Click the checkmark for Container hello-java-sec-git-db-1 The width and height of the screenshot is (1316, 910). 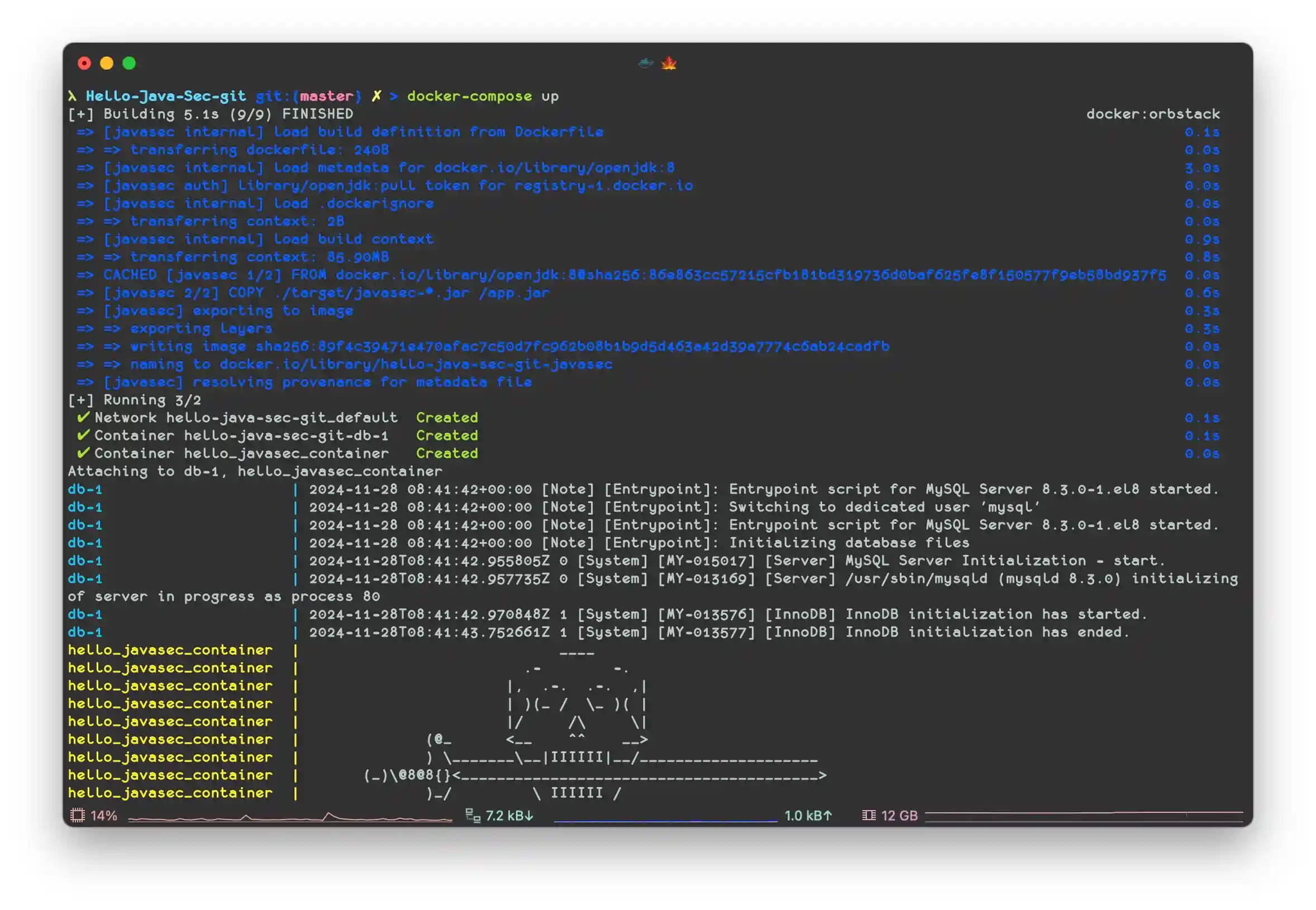83,435
